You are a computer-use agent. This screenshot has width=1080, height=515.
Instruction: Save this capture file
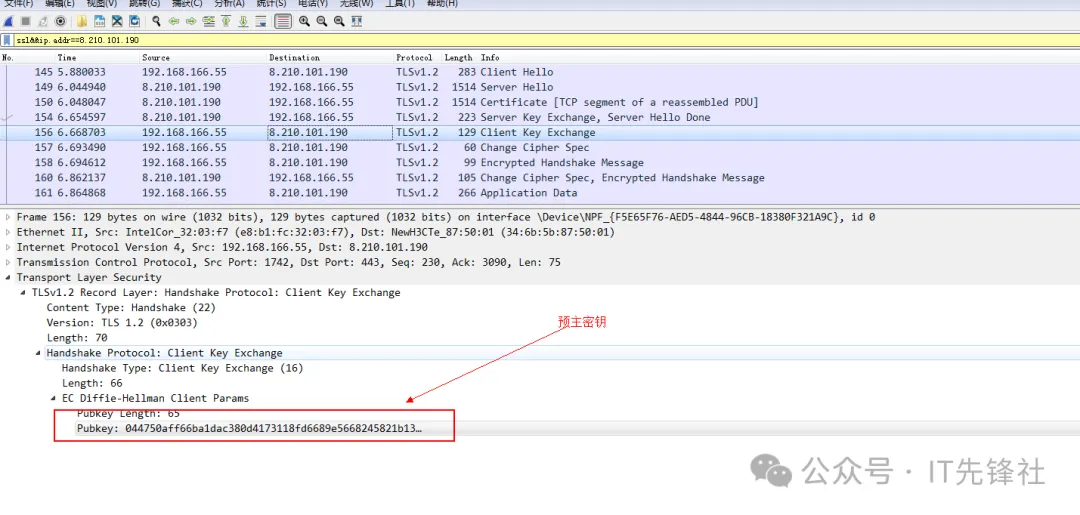99,21
